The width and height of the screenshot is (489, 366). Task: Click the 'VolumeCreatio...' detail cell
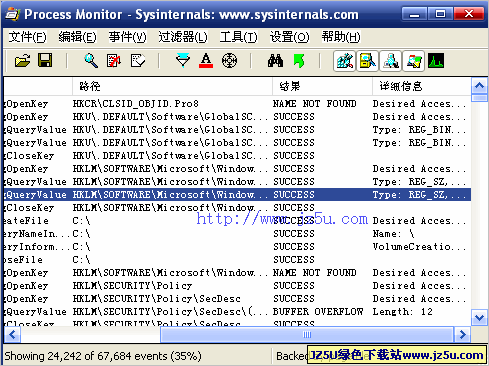point(419,247)
